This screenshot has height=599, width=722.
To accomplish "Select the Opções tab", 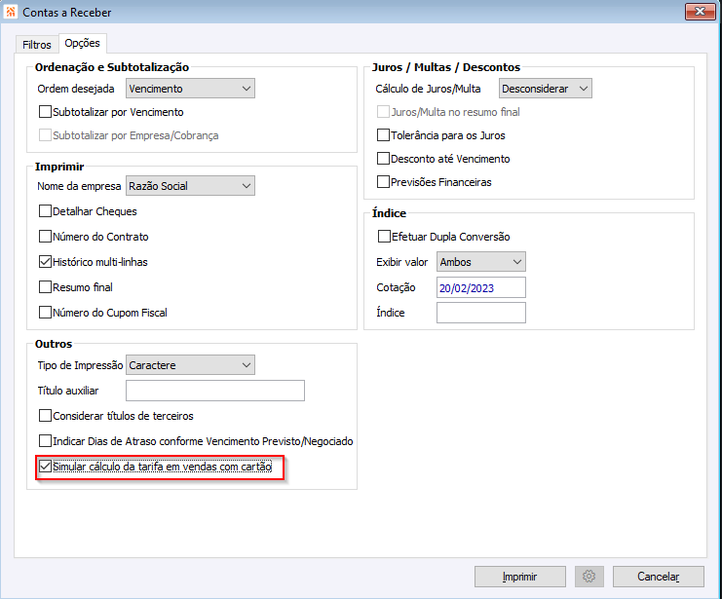I will click(83, 44).
